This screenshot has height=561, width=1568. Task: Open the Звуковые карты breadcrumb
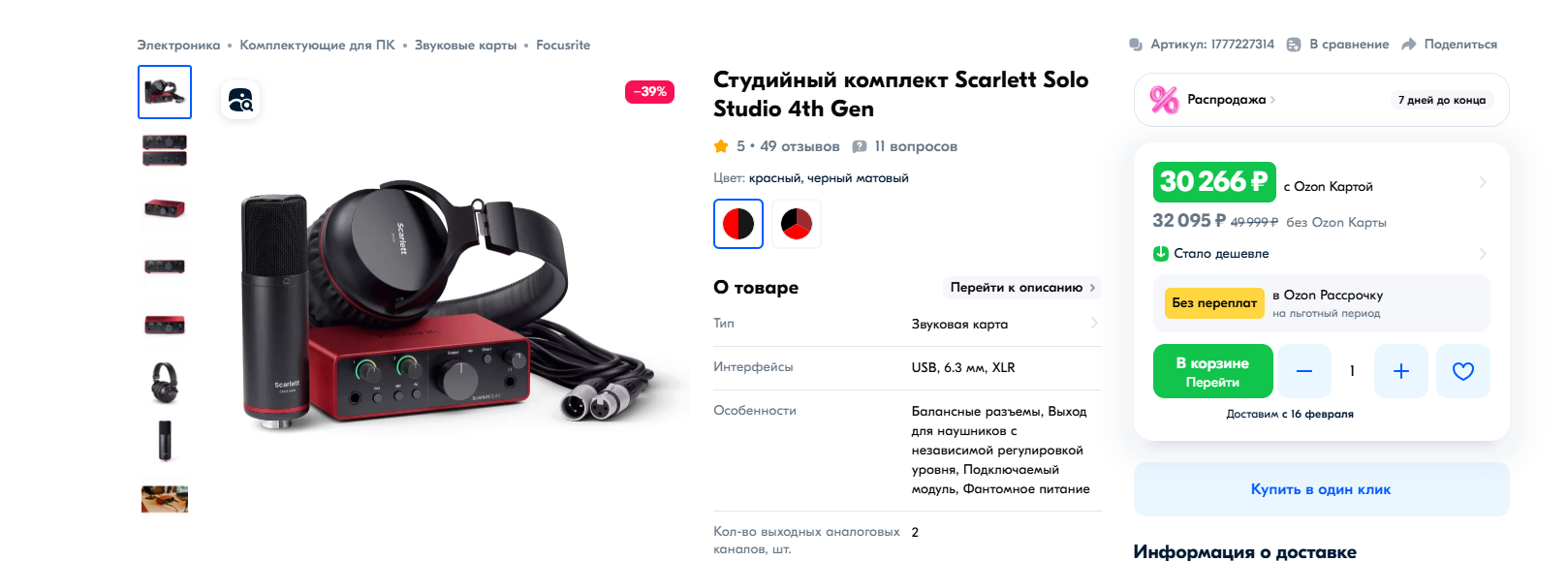[466, 46]
